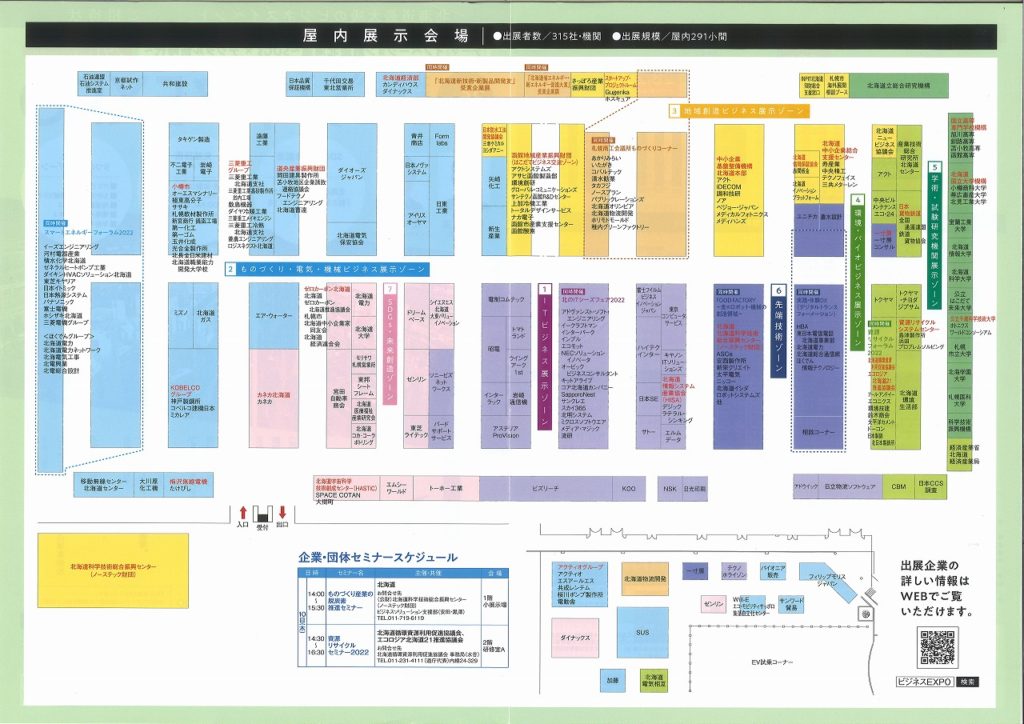Click the yellow 北海道科学技術総合振興センター booth

click(x=113, y=571)
